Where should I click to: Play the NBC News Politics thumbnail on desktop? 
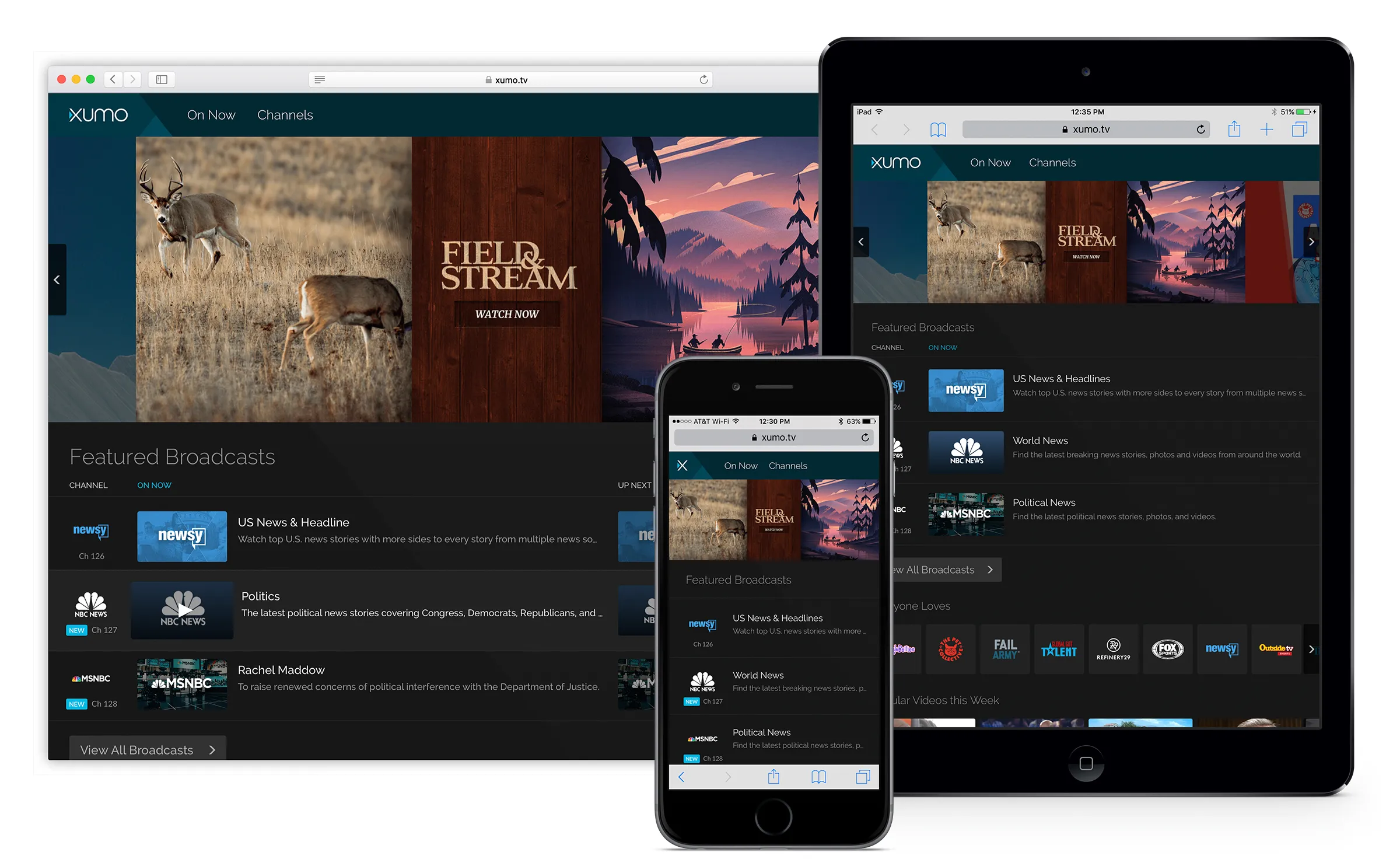click(x=182, y=610)
